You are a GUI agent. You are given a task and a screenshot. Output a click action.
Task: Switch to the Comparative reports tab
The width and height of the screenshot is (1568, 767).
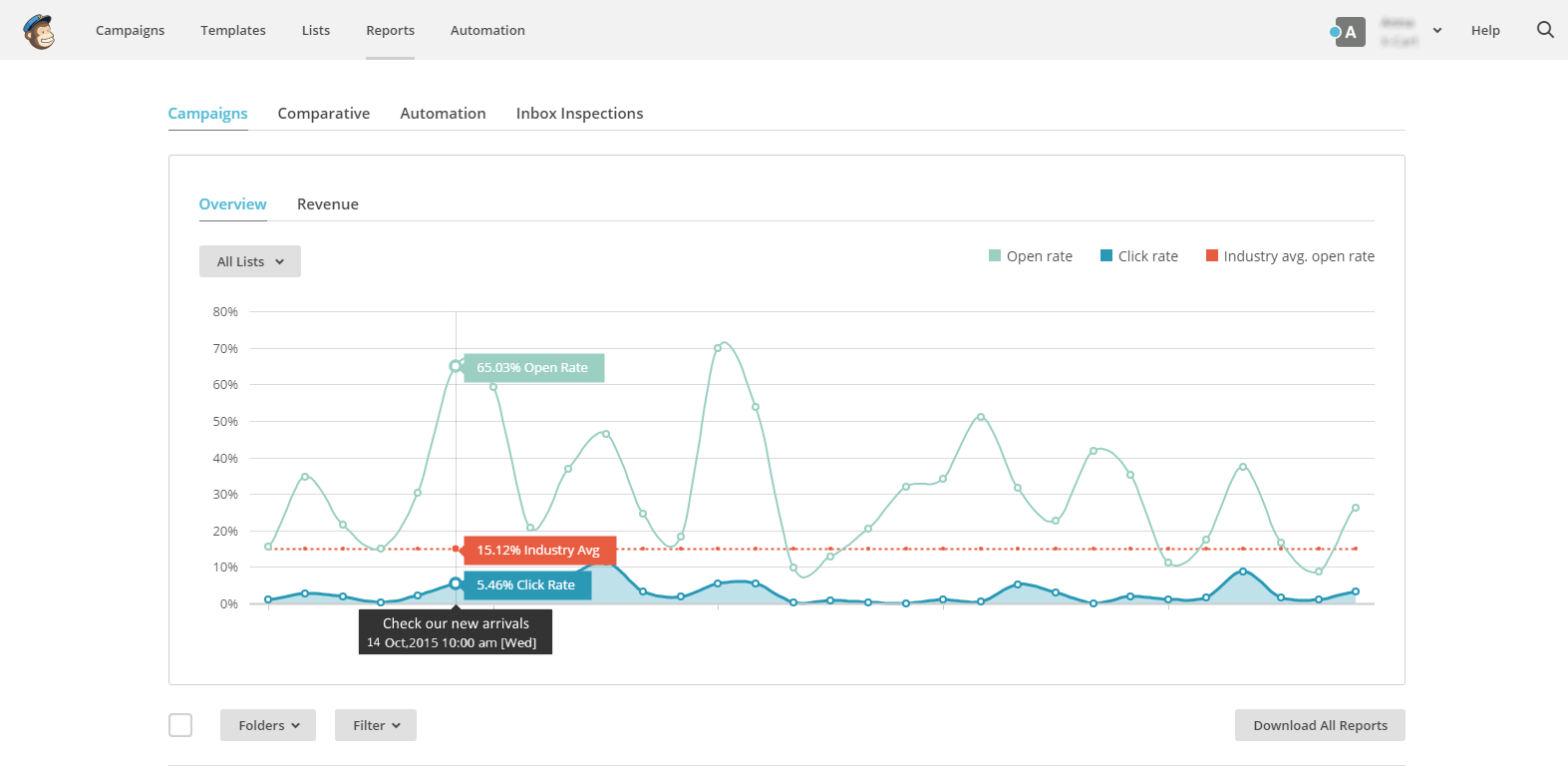click(324, 114)
